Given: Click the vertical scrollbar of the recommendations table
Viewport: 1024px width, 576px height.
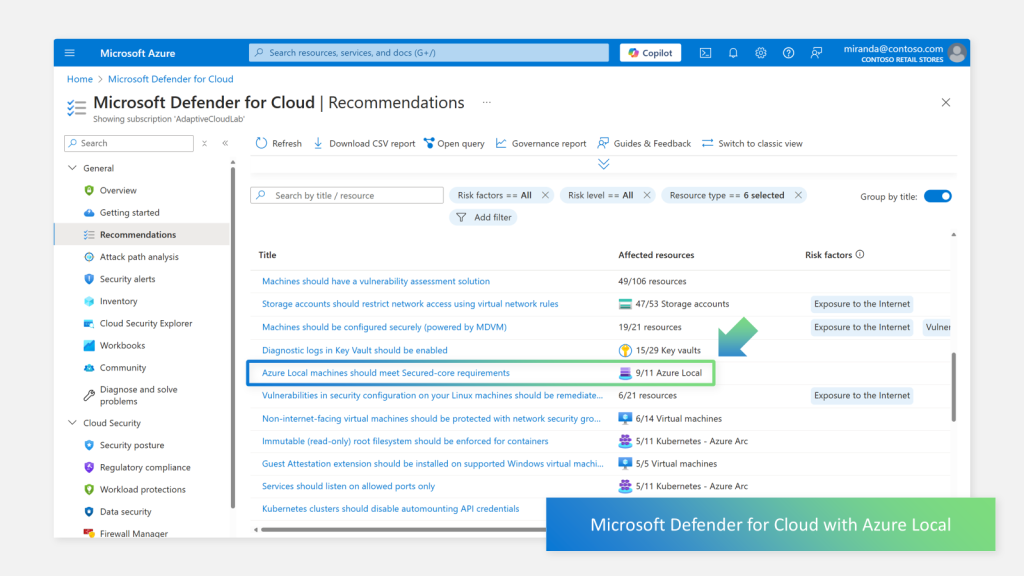Looking at the screenshot, I should tap(953, 387).
